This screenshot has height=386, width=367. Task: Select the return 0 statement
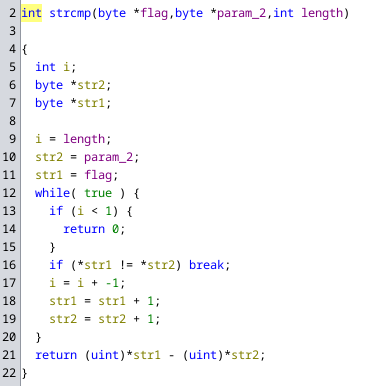pyautogui.click(x=94, y=229)
